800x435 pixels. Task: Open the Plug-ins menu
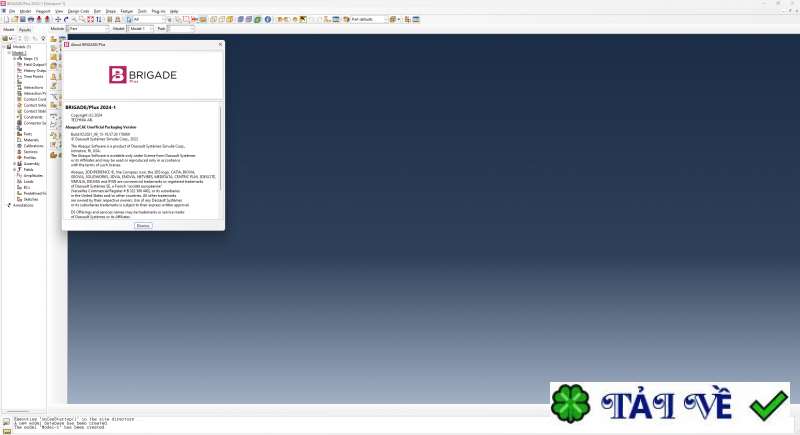pos(158,11)
